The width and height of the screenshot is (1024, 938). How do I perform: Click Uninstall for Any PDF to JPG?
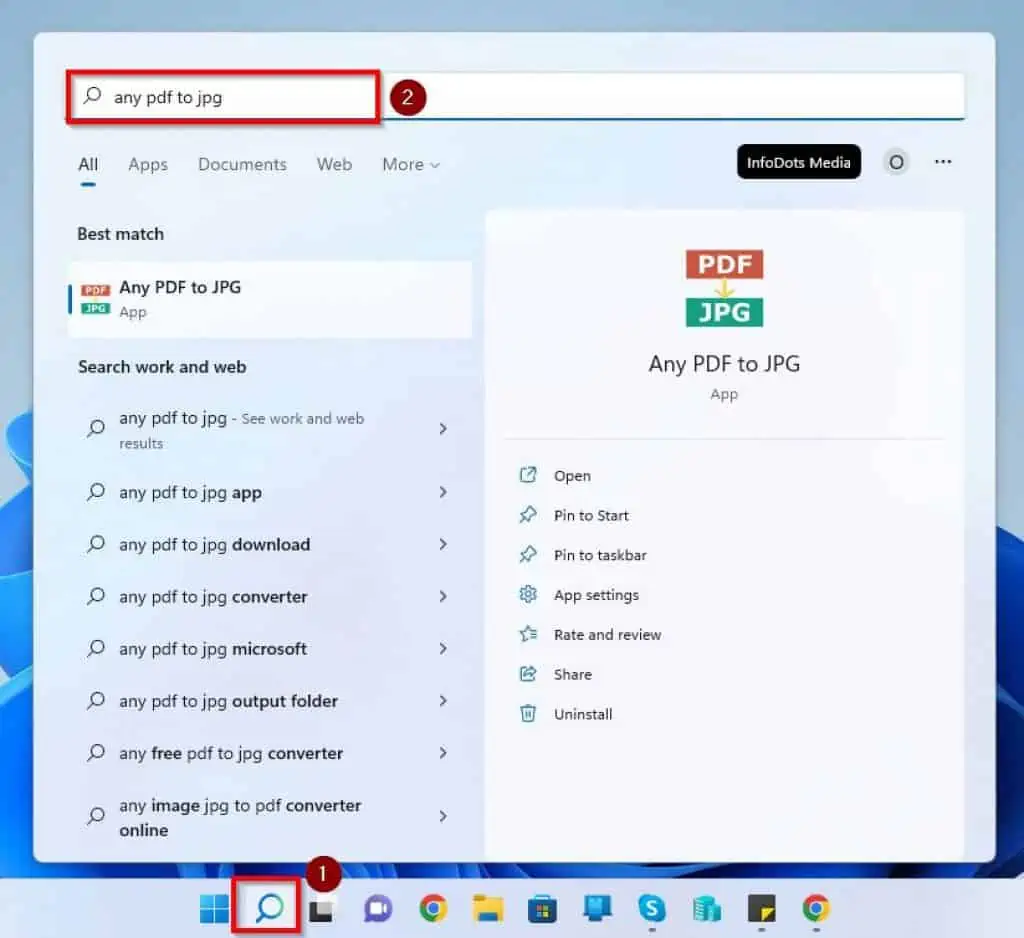(583, 714)
